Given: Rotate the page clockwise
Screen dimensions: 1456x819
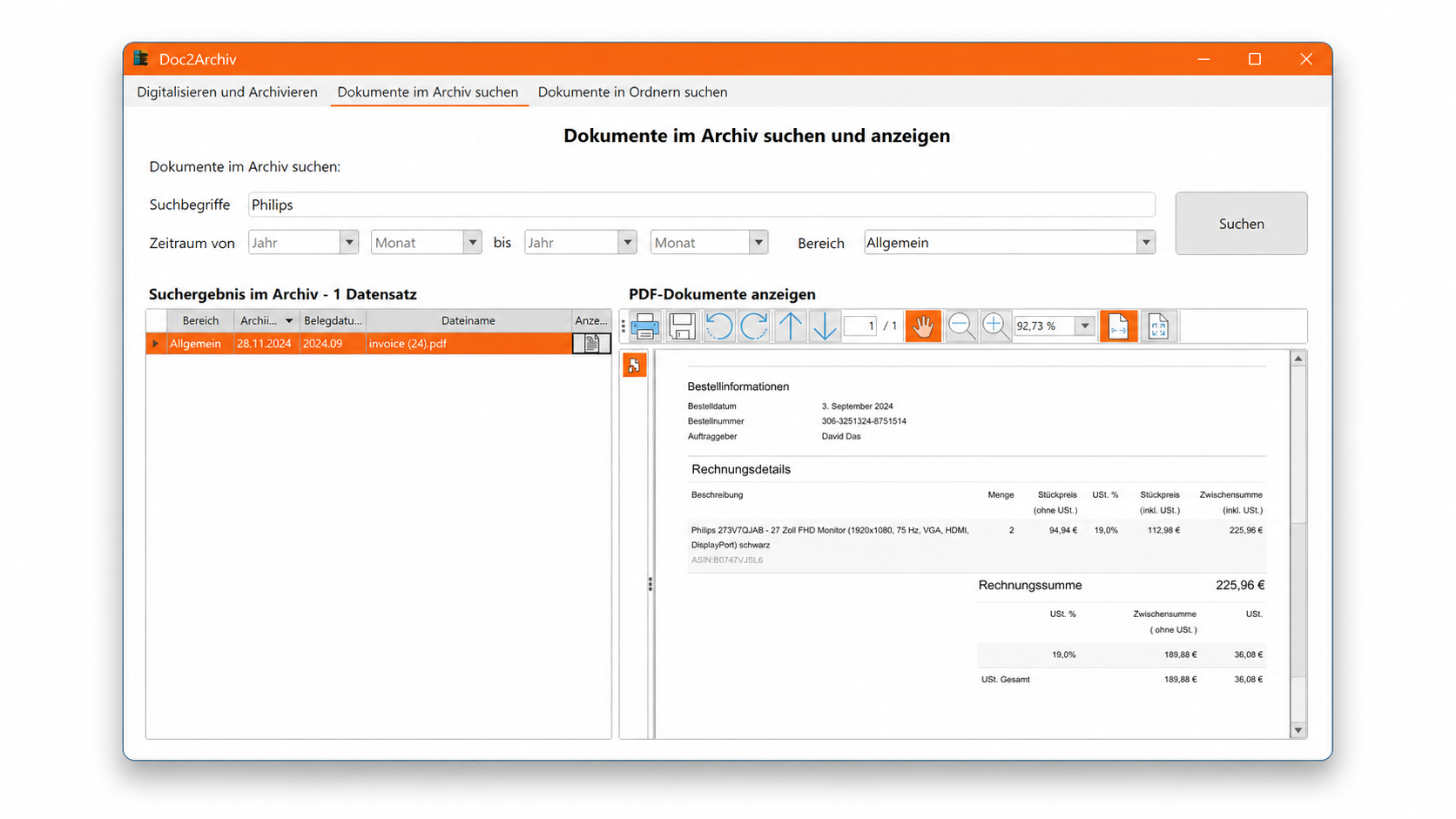Looking at the screenshot, I should click(754, 326).
